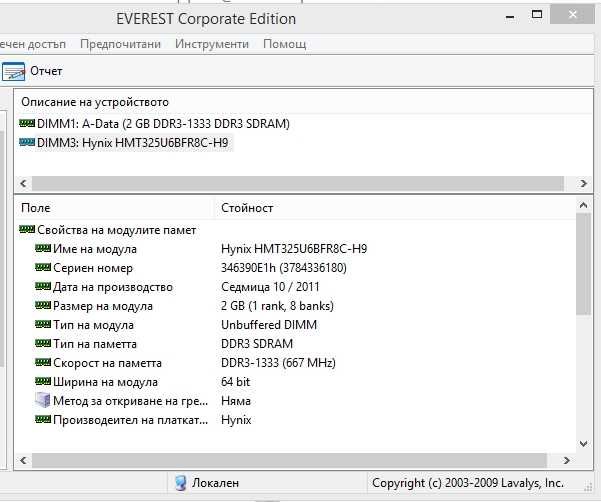Click the icon beside Размер на модула
This screenshot has height=502, width=601.
(x=43, y=305)
